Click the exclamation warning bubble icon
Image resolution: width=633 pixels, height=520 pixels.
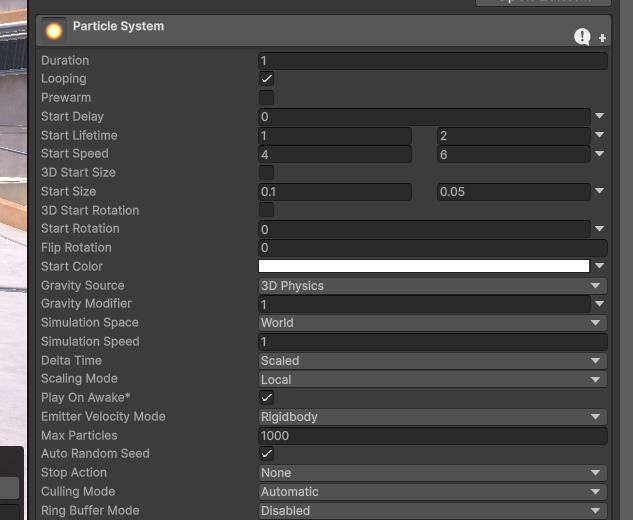click(582, 37)
